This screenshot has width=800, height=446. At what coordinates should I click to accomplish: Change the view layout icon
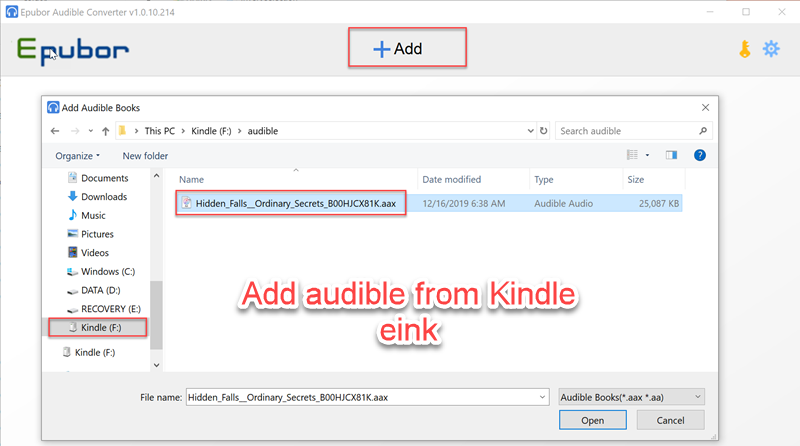pyautogui.click(x=632, y=155)
